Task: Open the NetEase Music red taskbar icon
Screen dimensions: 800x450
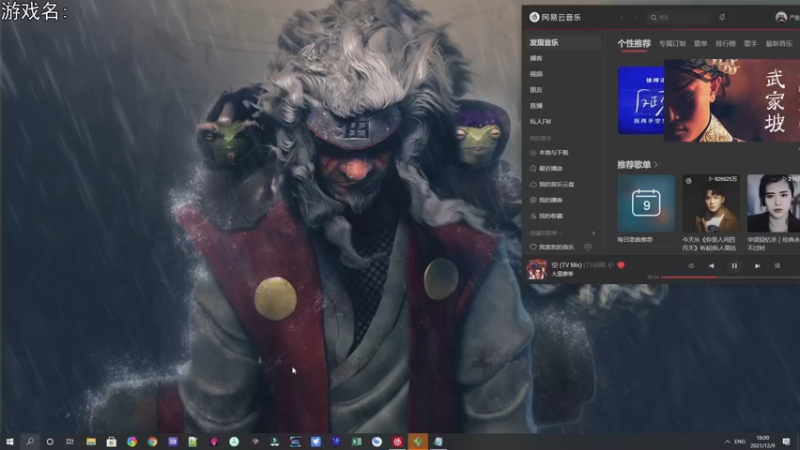Action: point(397,441)
